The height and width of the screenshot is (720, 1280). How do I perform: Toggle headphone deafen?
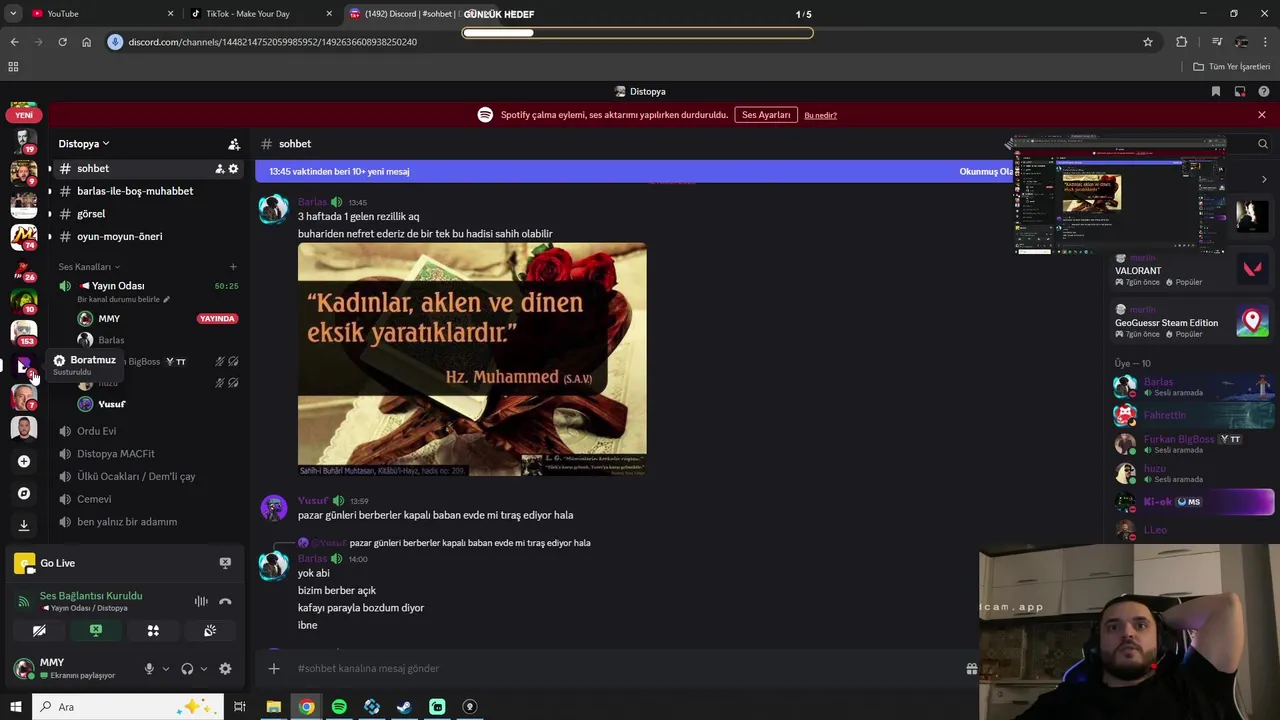(187, 669)
